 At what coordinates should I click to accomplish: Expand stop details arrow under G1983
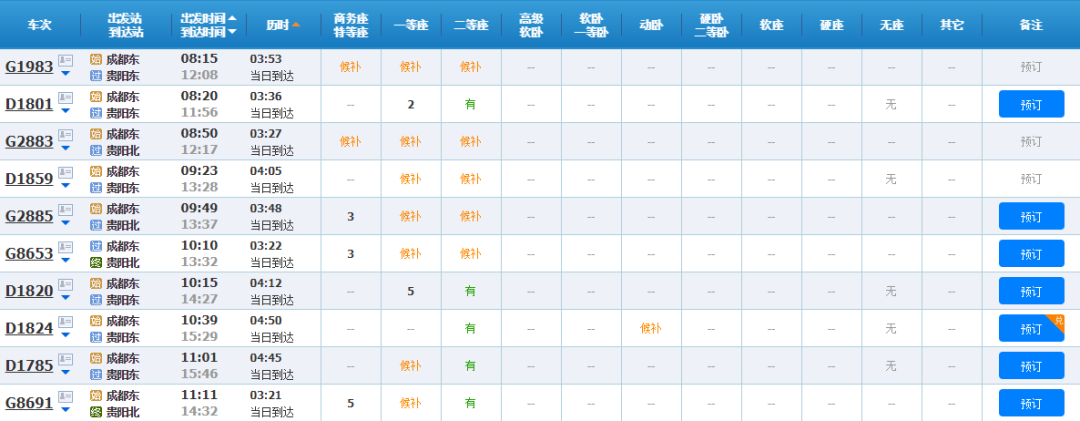pyautogui.click(x=65, y=73)
